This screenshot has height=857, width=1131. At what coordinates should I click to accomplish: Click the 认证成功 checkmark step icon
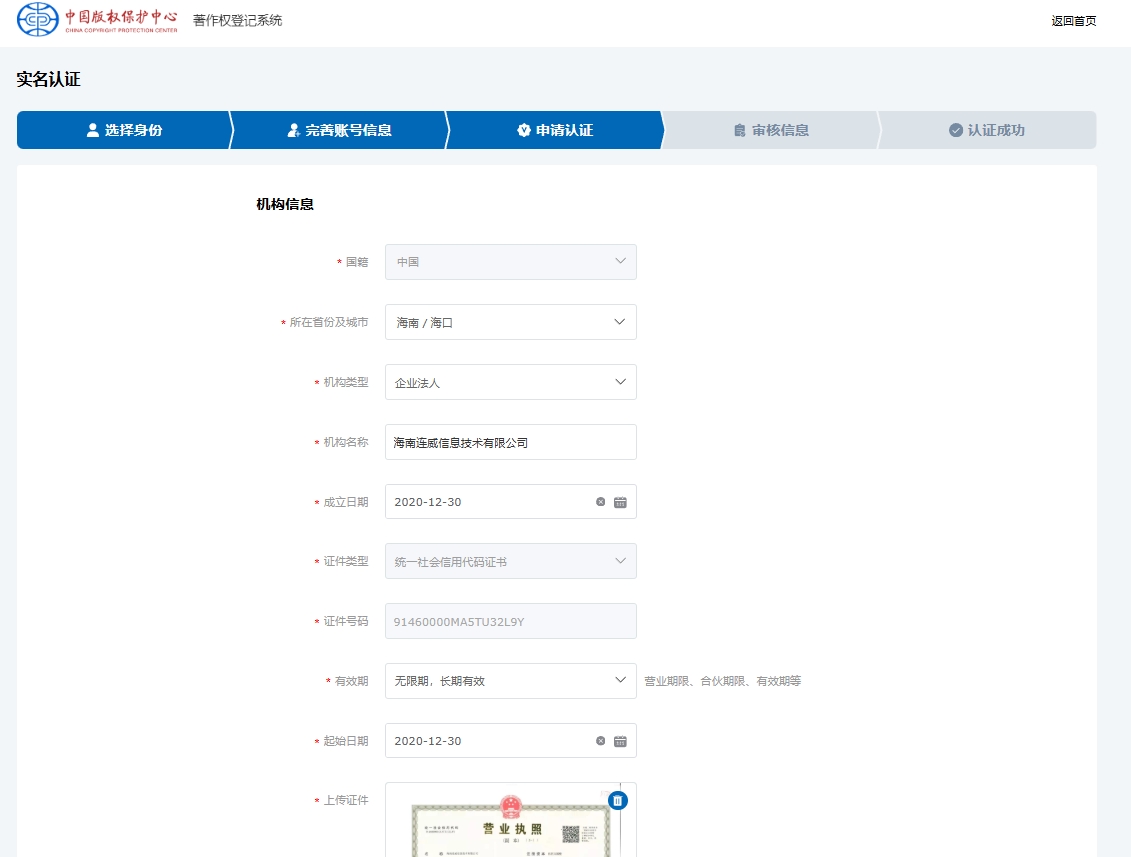click(x=955, y=130)
